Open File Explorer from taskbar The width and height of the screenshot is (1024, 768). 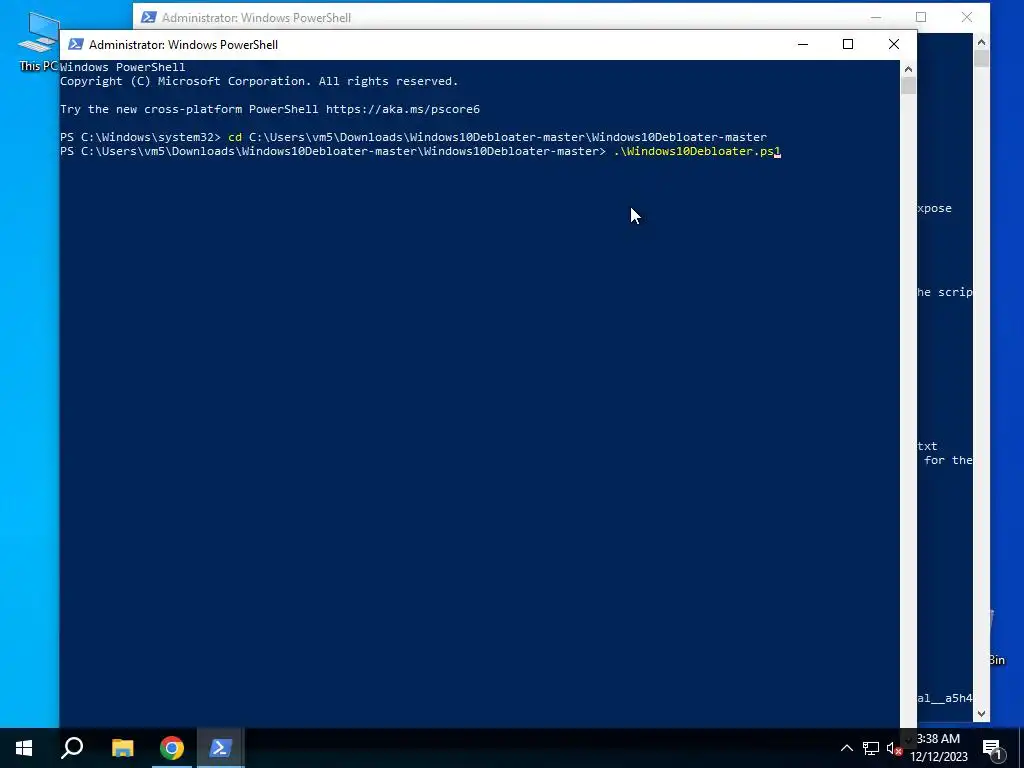pos(122,748)
